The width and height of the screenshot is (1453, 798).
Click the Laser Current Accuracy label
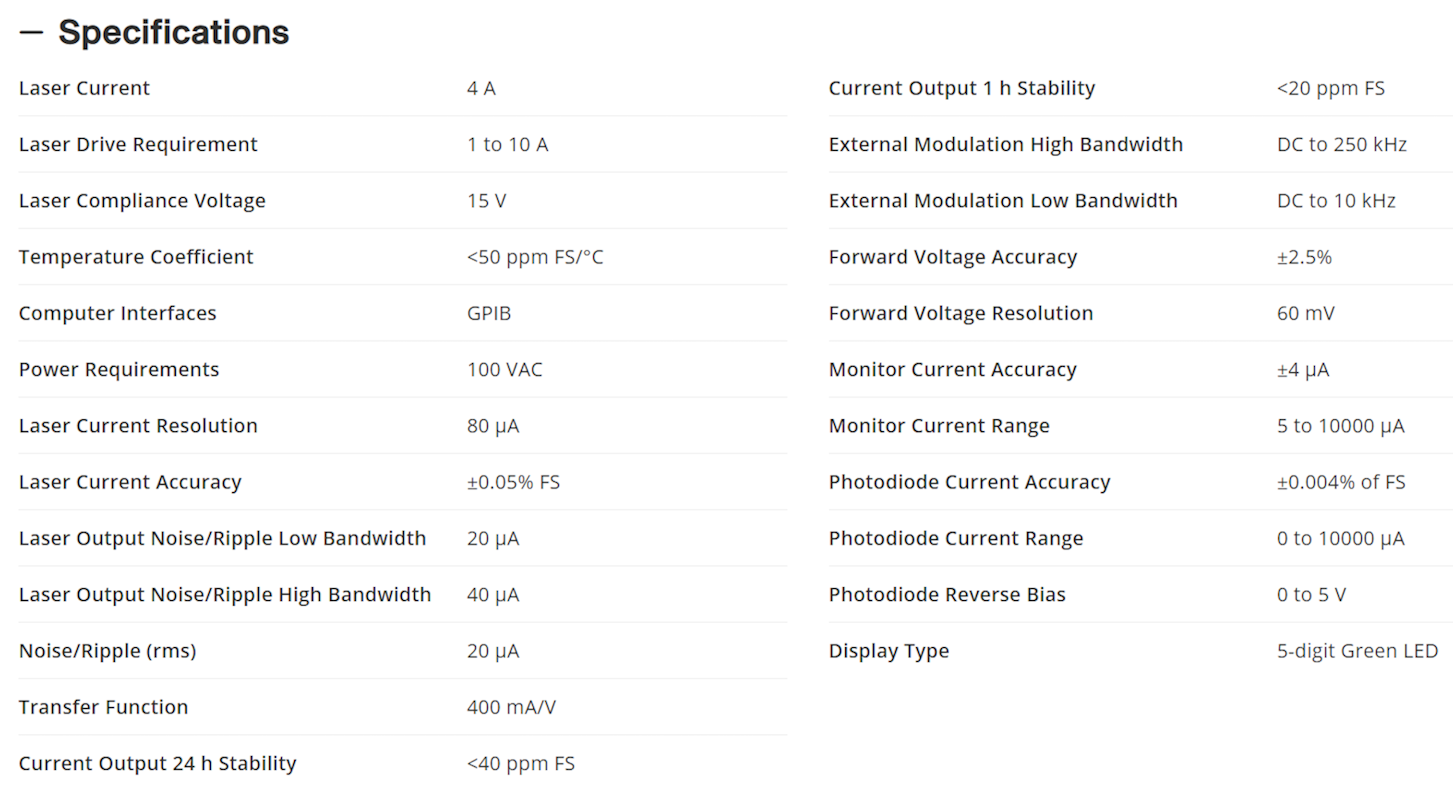point(130,482)
